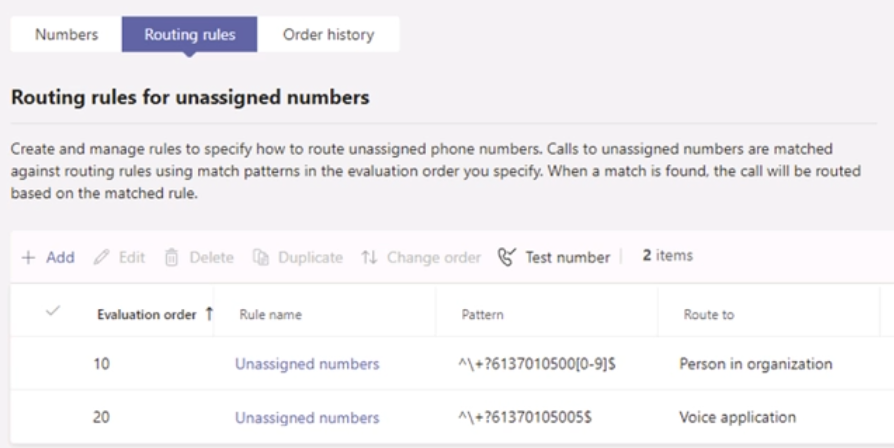Click the Edit pencil icon

[101, 257]
